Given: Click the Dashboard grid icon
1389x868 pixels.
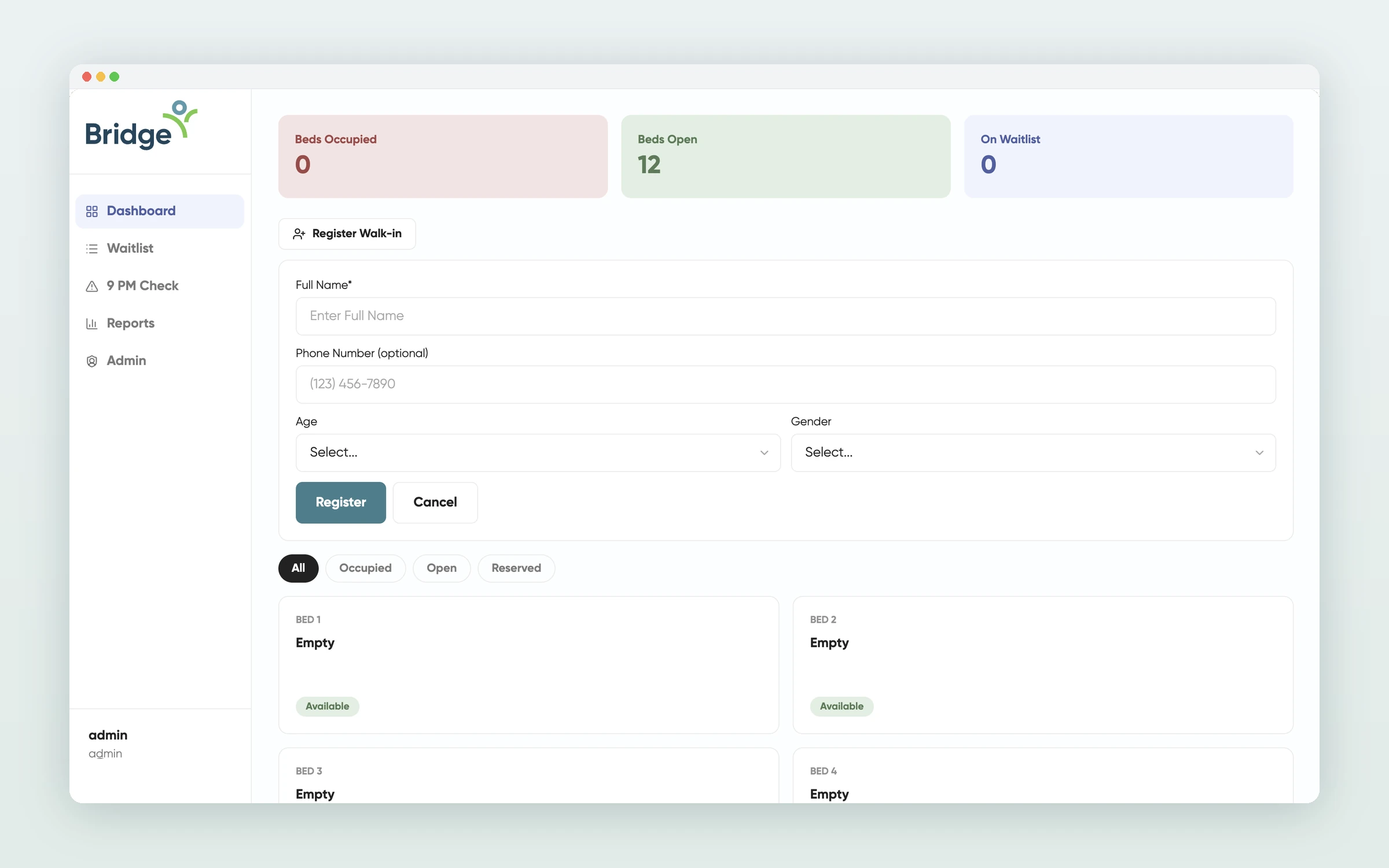Looking at the screenshot, I should coord(92,211).
